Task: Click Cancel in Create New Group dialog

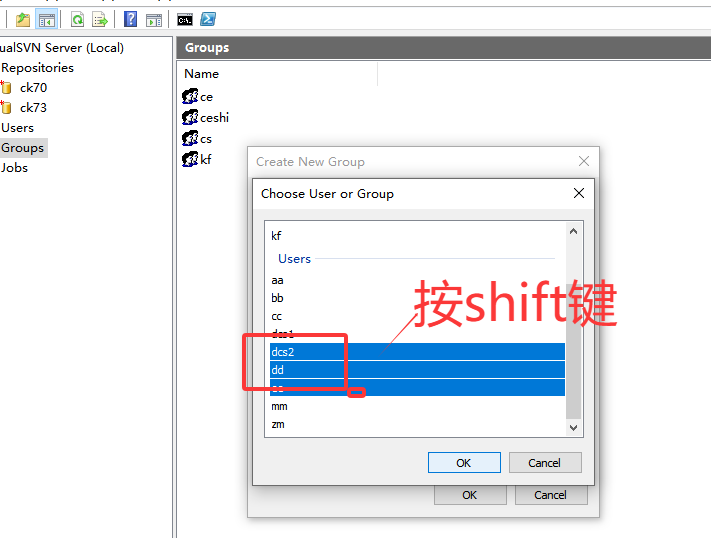Action: tap(551, 495)
